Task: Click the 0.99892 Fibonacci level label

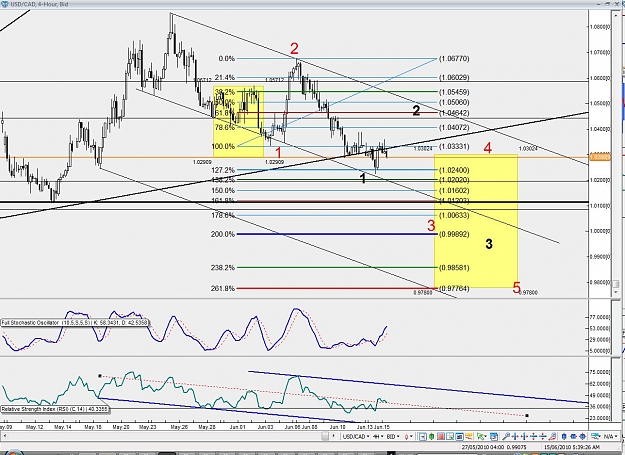Action: [x=454, y=234]
